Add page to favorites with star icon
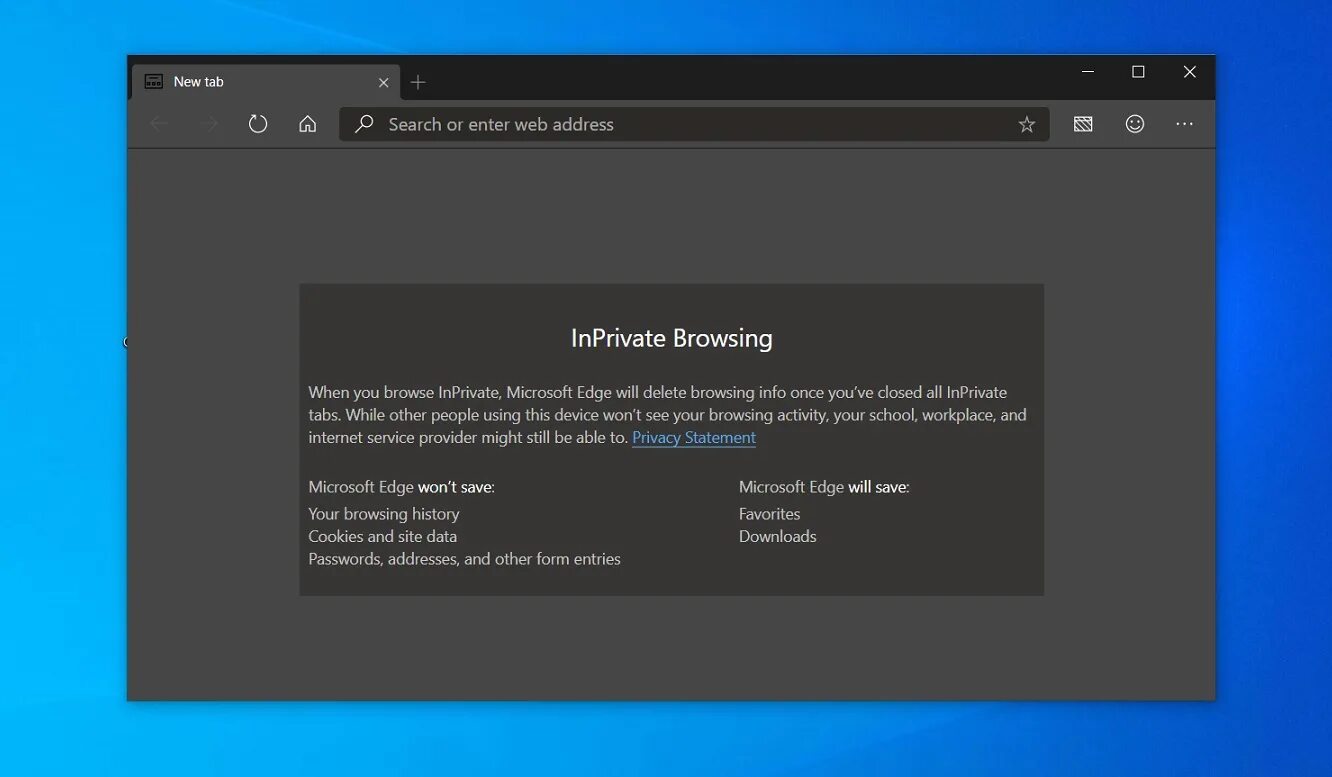 (1027, 124)
